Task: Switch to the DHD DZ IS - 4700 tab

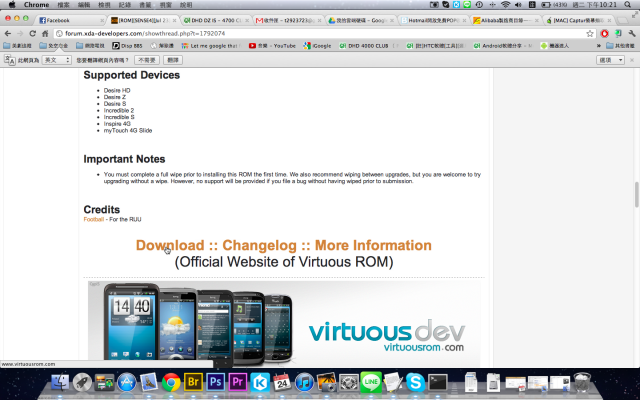Action: [x=216, y=20]
